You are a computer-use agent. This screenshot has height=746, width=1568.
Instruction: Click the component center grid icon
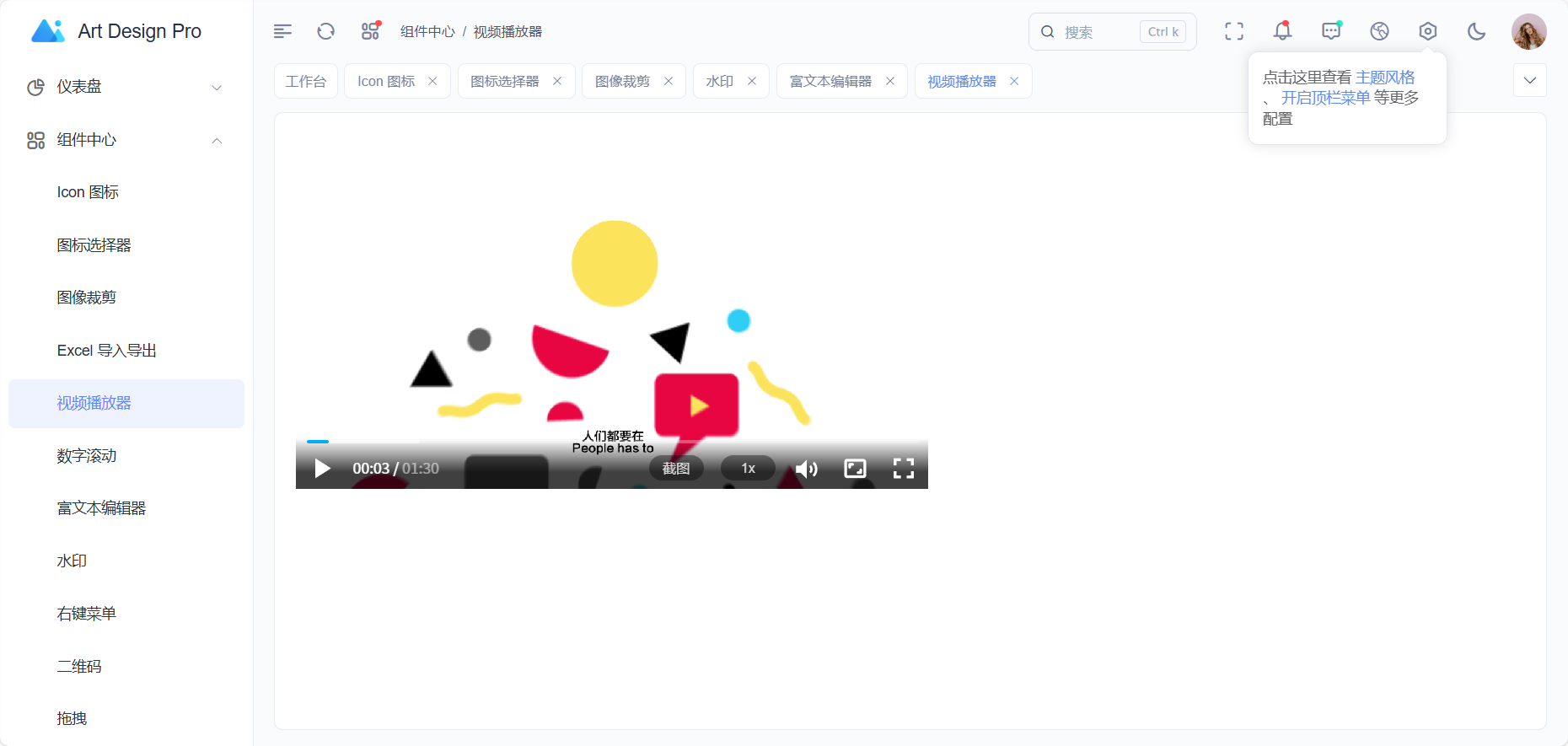click(35, 140)
